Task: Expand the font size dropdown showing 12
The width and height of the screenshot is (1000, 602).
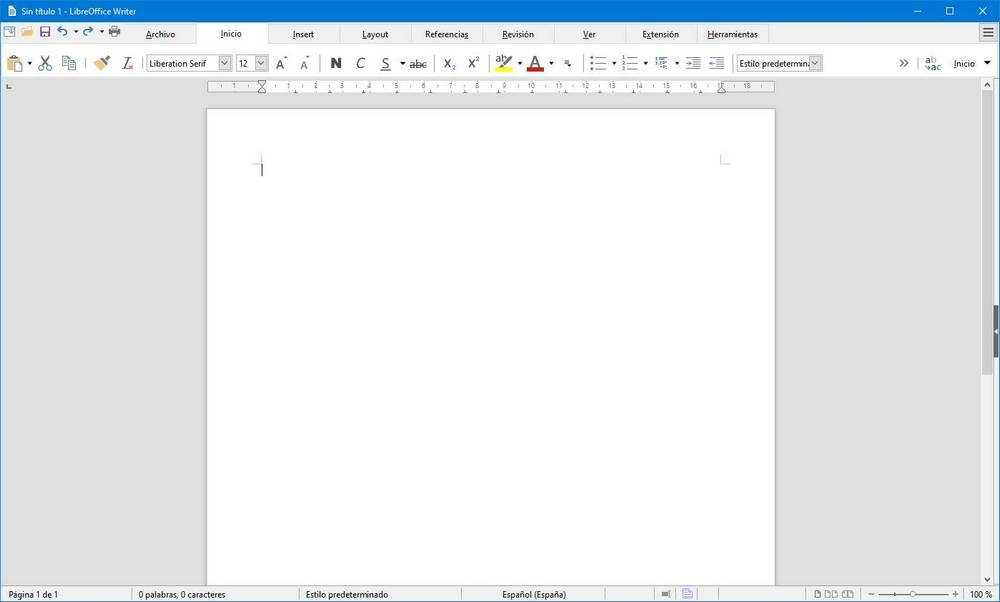Action: [x=261, y=63]
